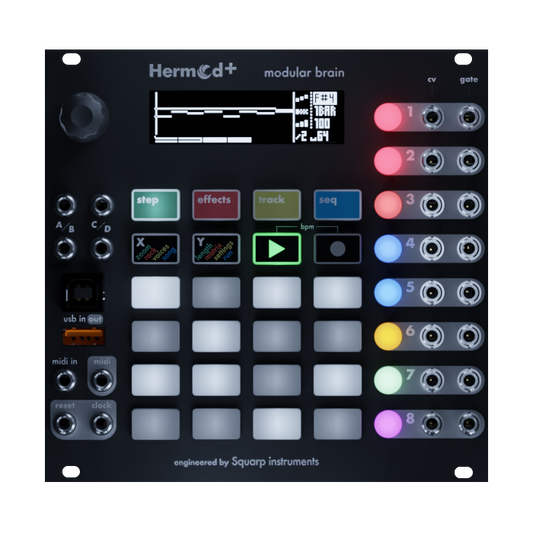Start playback with green play button
Image resolution: width=533 pixels, height=533 pixels.
click(277, 249)
